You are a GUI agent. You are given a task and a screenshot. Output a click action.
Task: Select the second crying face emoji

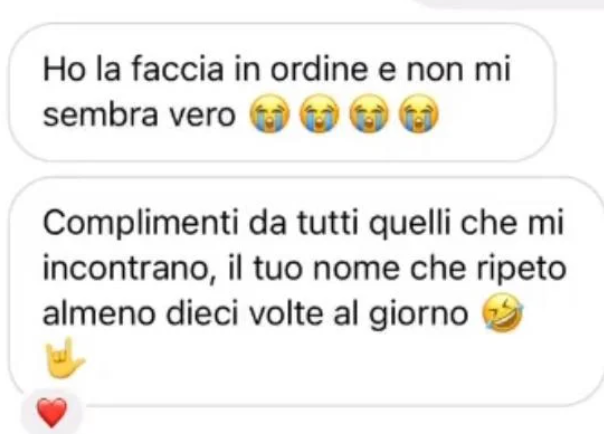[x=319, y=113]
